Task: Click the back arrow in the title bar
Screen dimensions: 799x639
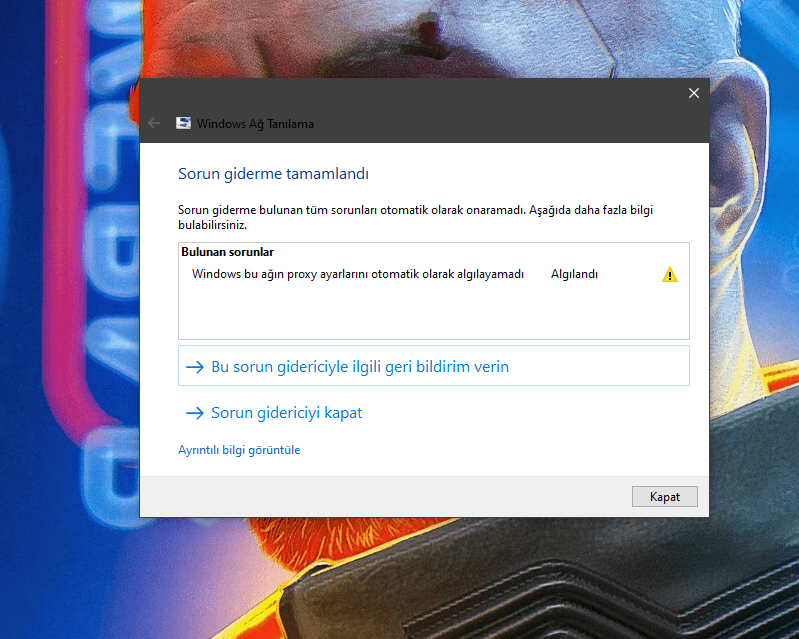Action: (154, 123)
